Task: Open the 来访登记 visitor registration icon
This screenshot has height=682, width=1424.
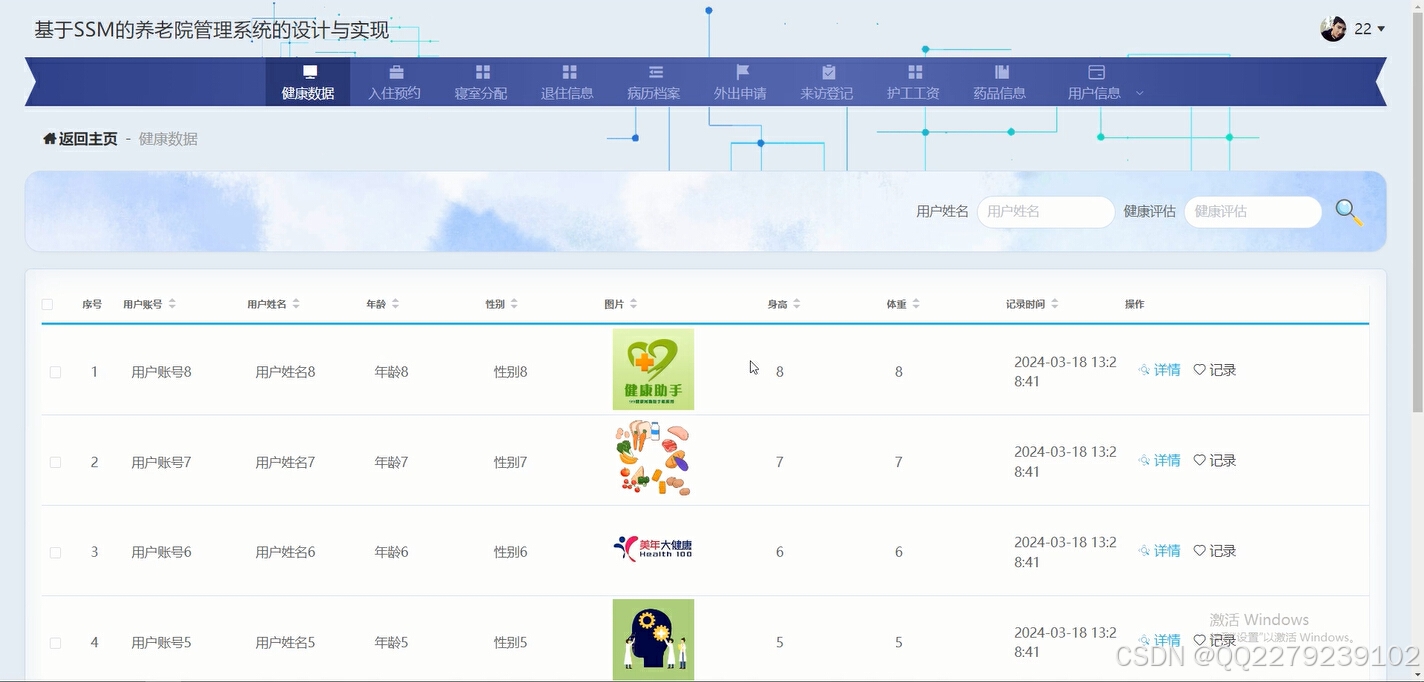Action: pyautogui.click(x=827, y=73)
